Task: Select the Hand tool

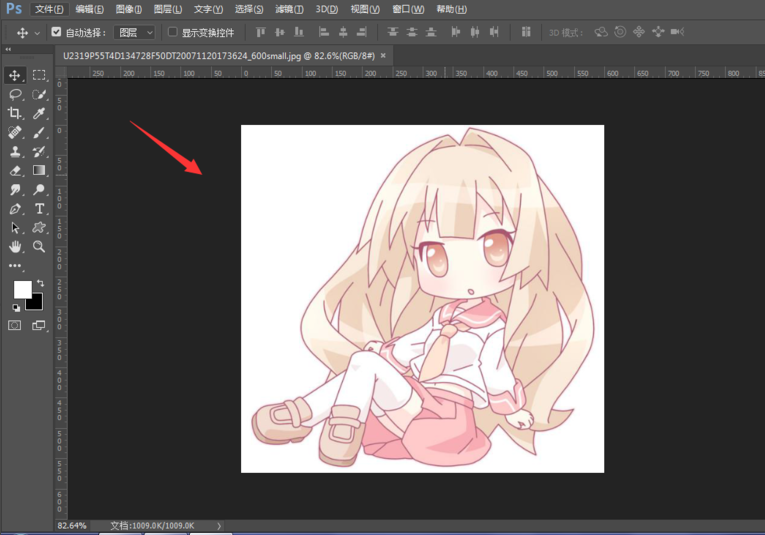Action: point(15,246)
